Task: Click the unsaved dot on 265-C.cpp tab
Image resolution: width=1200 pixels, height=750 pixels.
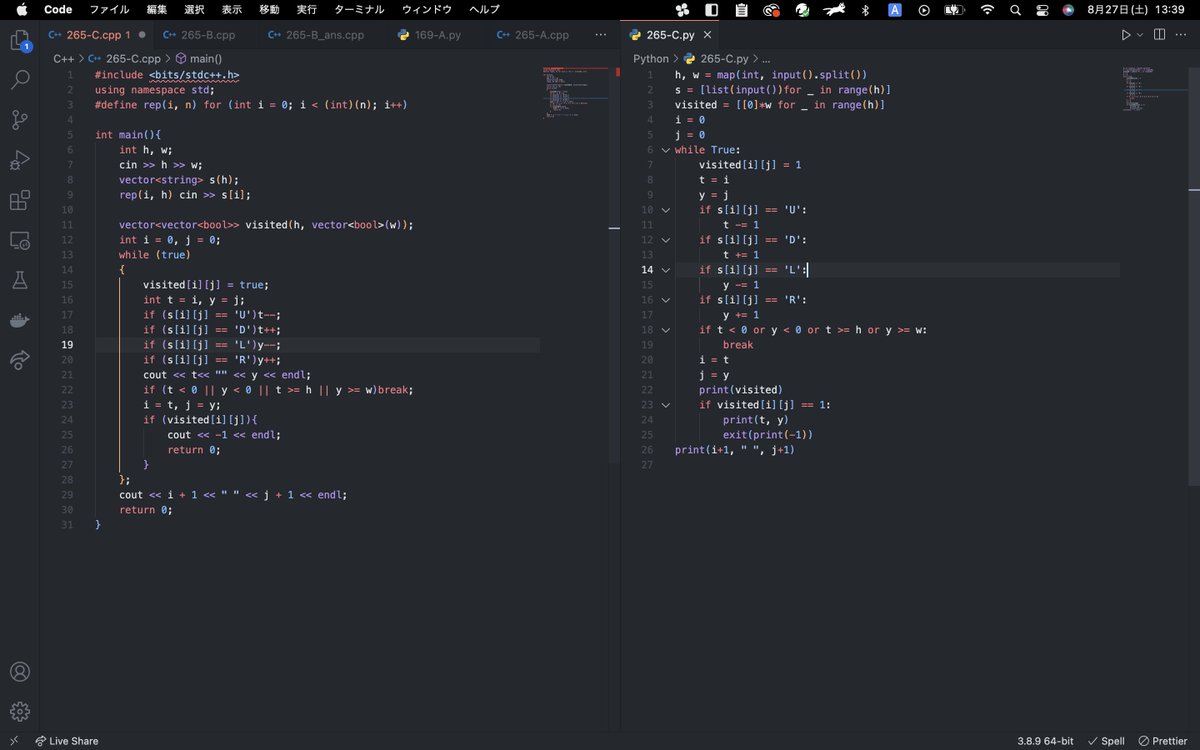Action: [x=142, y=34]
